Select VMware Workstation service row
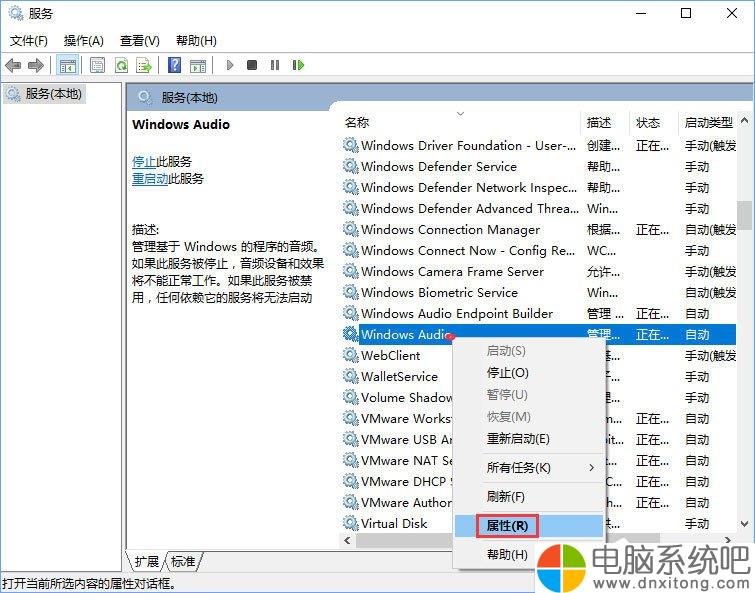755x593 pixels. click(539, 418)
